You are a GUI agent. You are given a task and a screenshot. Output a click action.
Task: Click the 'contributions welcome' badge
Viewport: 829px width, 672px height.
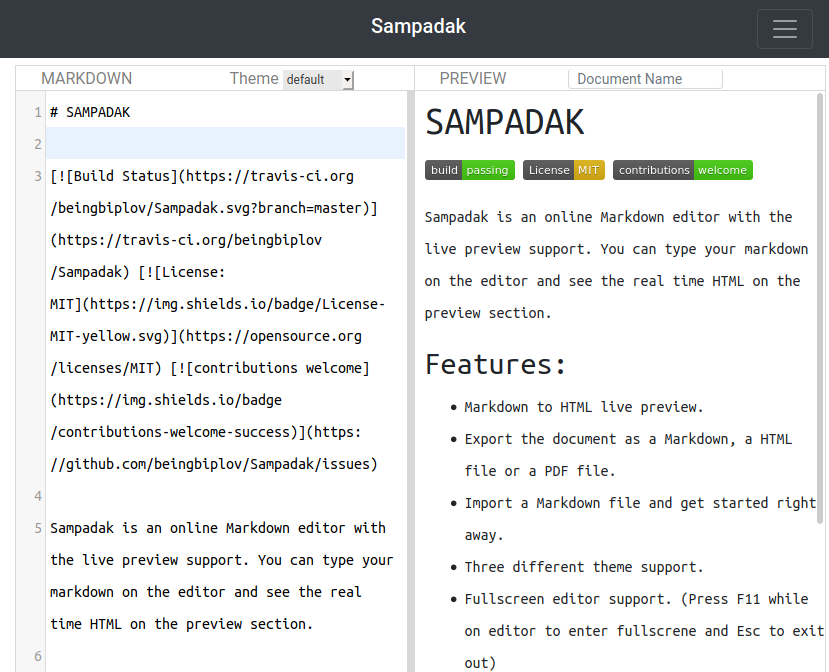pos(682,170)
